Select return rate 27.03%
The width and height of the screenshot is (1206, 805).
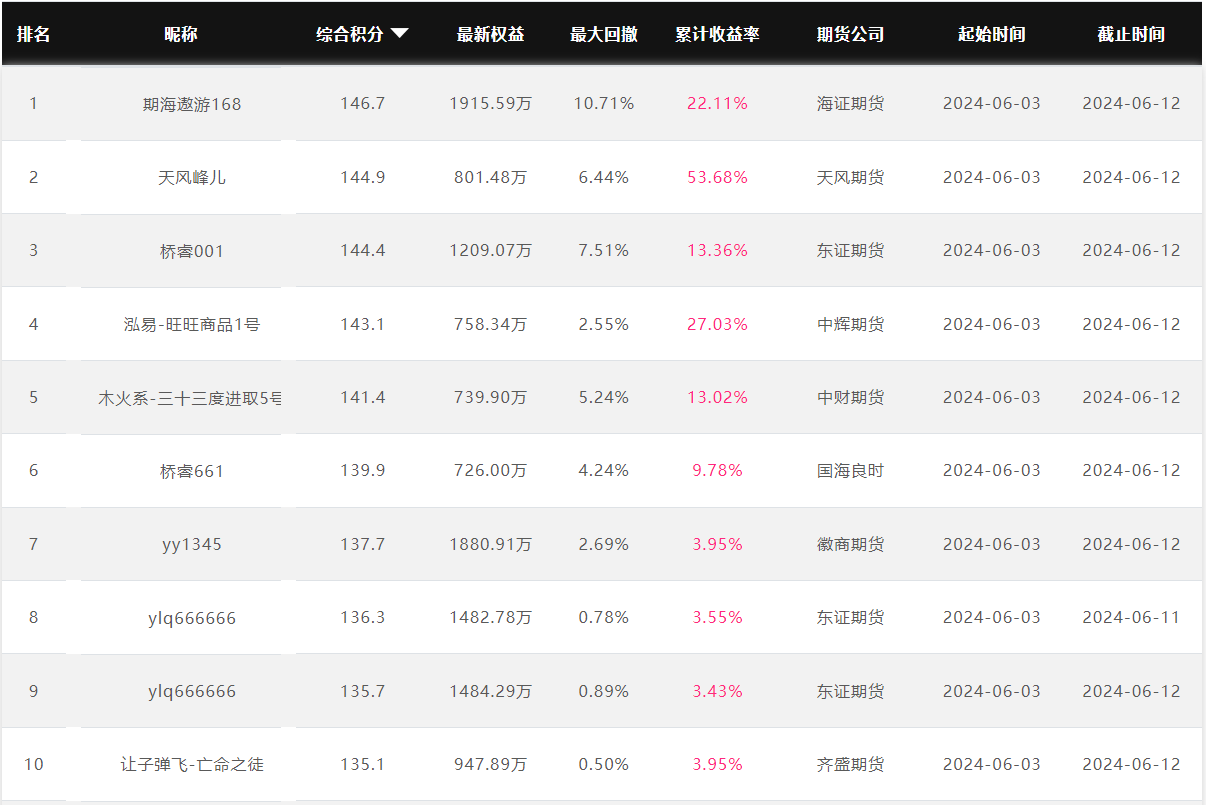point(718,324)
